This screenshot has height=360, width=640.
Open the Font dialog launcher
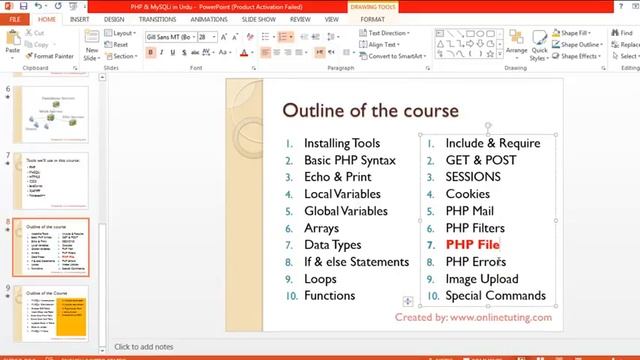coord(253,68)
